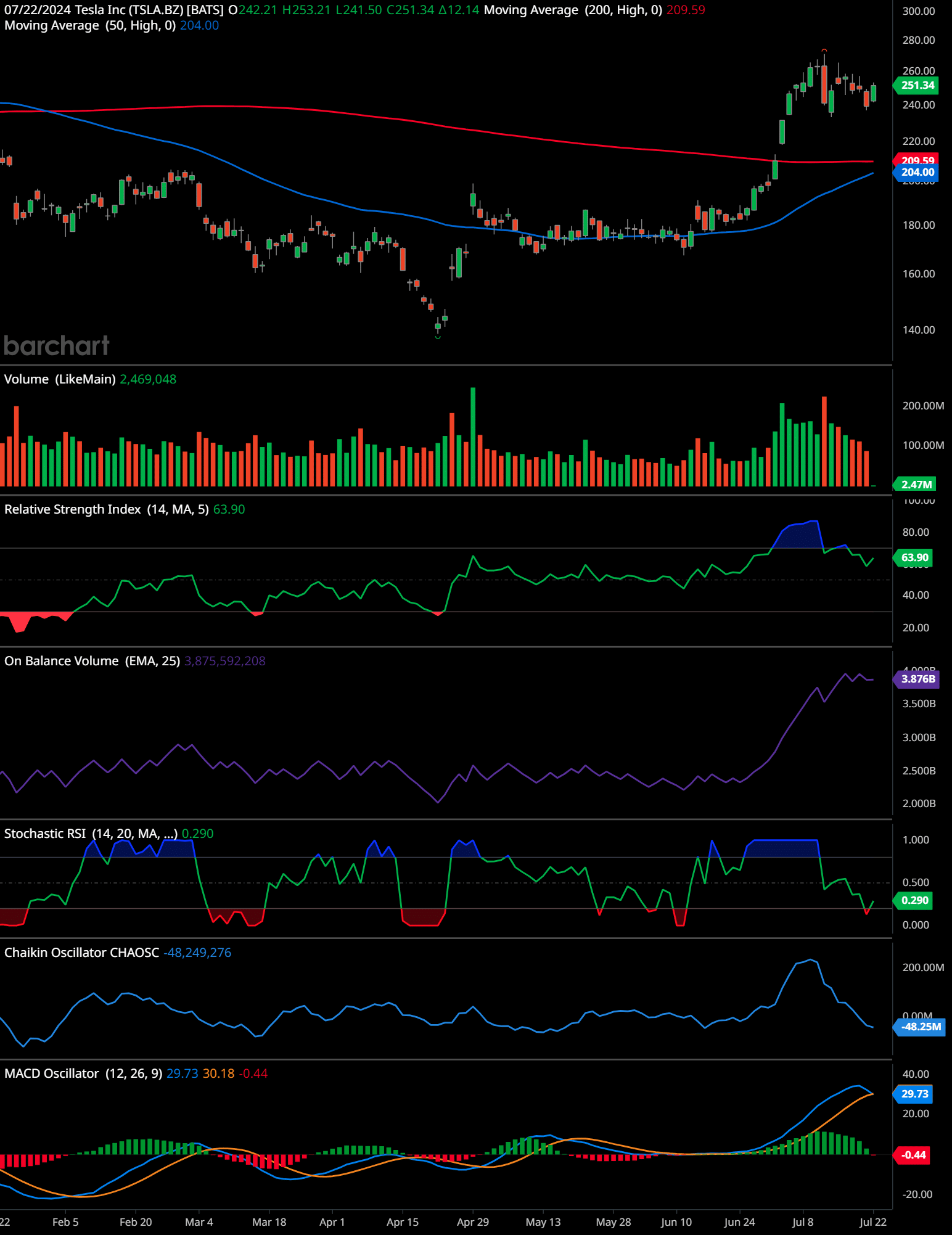Image resolution: width=952 pixels, height=1235 pixels.
Task: Click the Mar 18 date label
Action: 269,1222
